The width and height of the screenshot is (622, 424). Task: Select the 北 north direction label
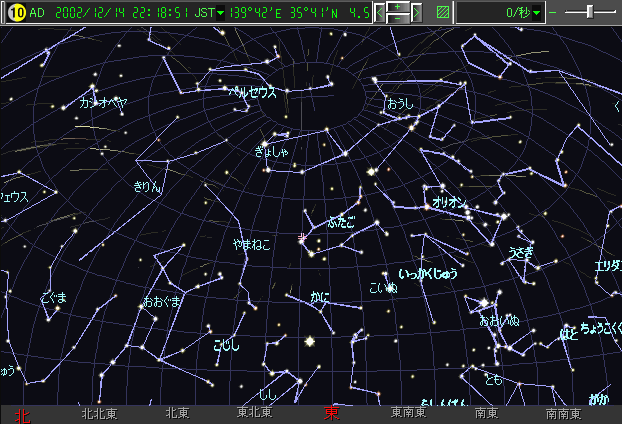[x=22, y=413]
